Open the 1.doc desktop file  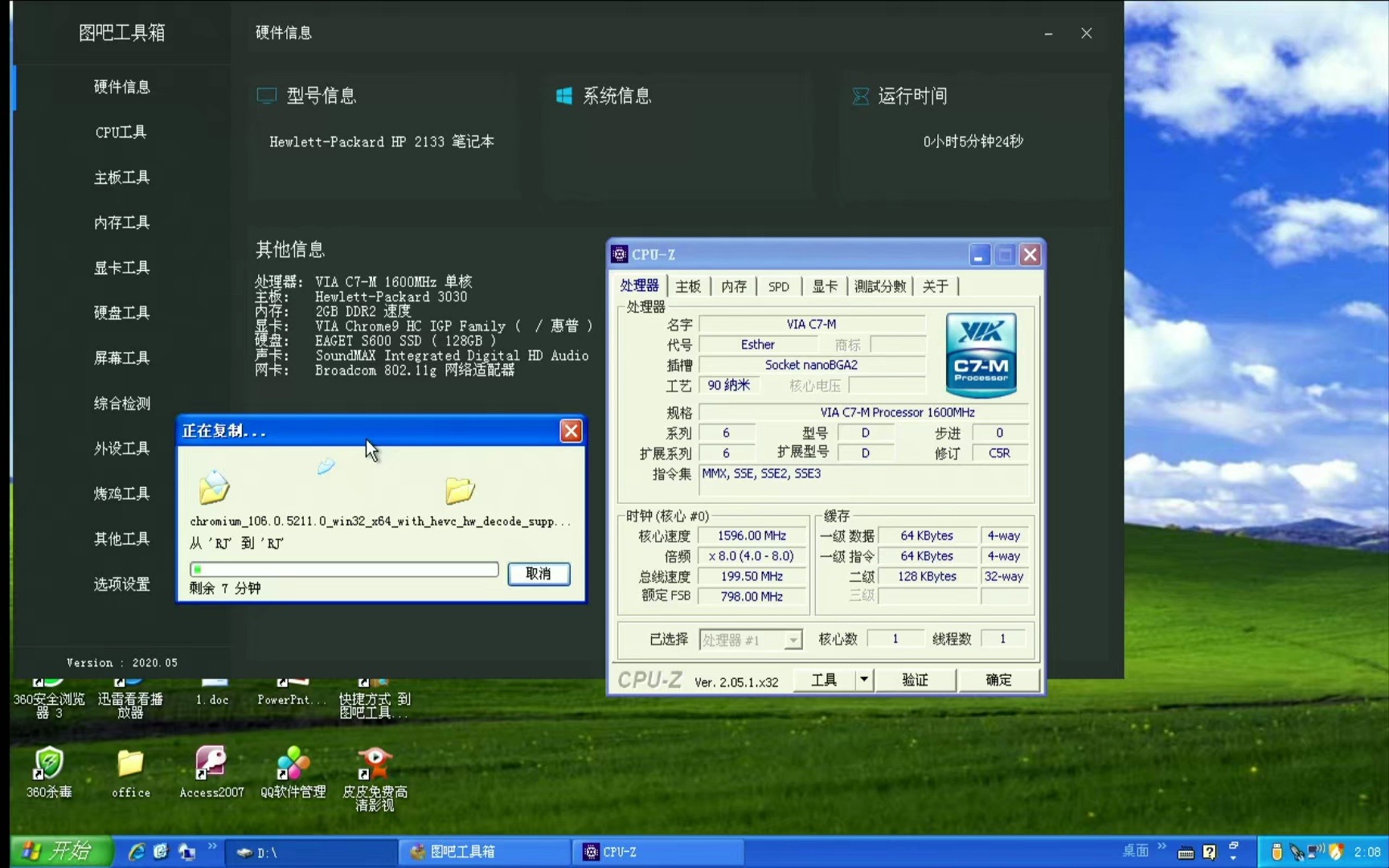(x=212, y=694)
